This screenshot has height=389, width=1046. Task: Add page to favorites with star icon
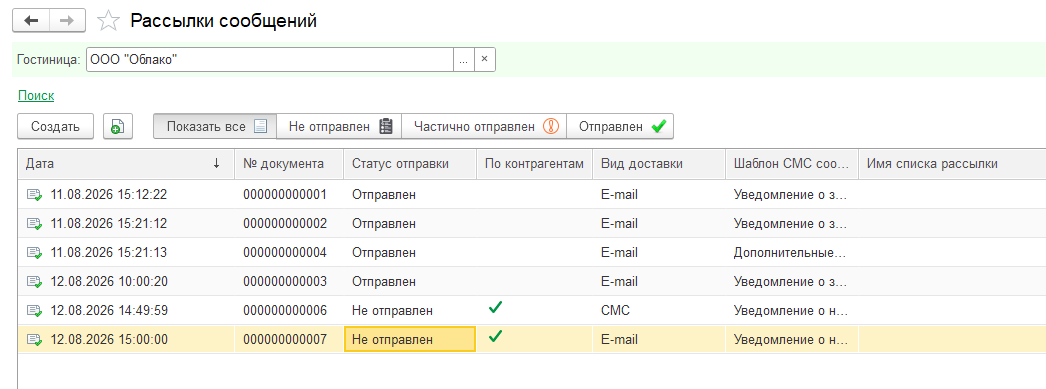pos(107,21)
